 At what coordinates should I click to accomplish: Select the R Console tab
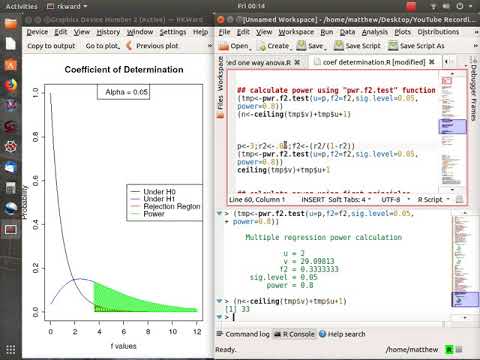pyautogui.click(x=294, y=334)
